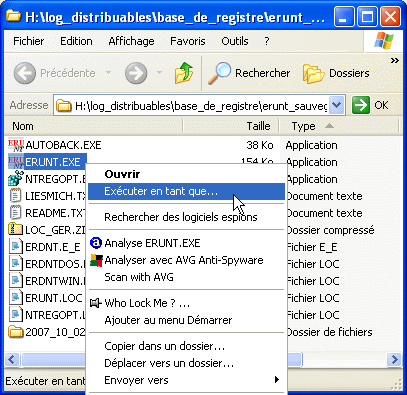This screenshot has width=407, height=395.
Task: Click the address bar folder icon
Action: (63, 106)
